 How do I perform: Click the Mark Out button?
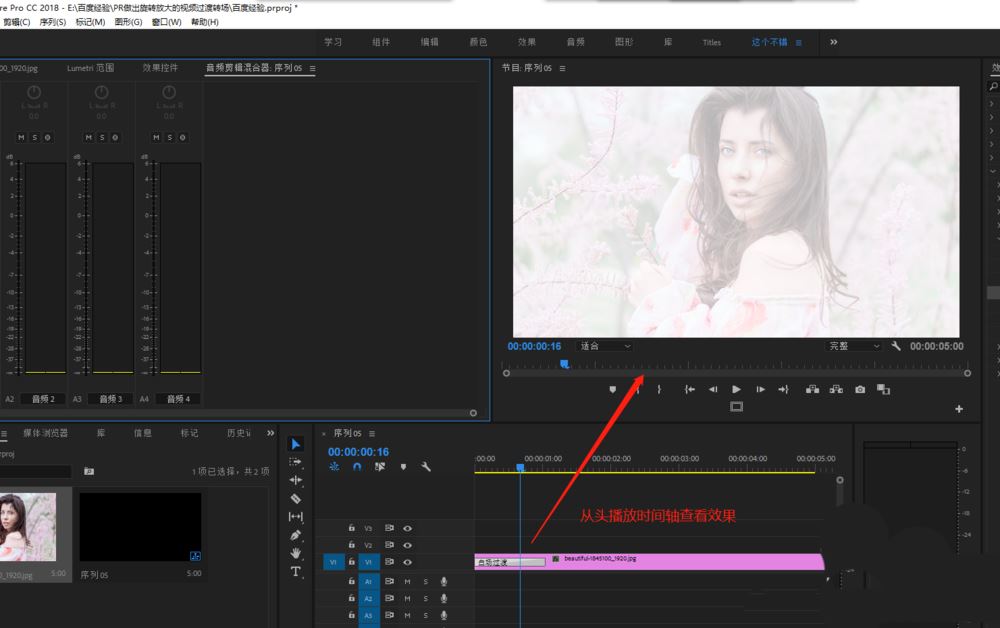coord(659,390)
